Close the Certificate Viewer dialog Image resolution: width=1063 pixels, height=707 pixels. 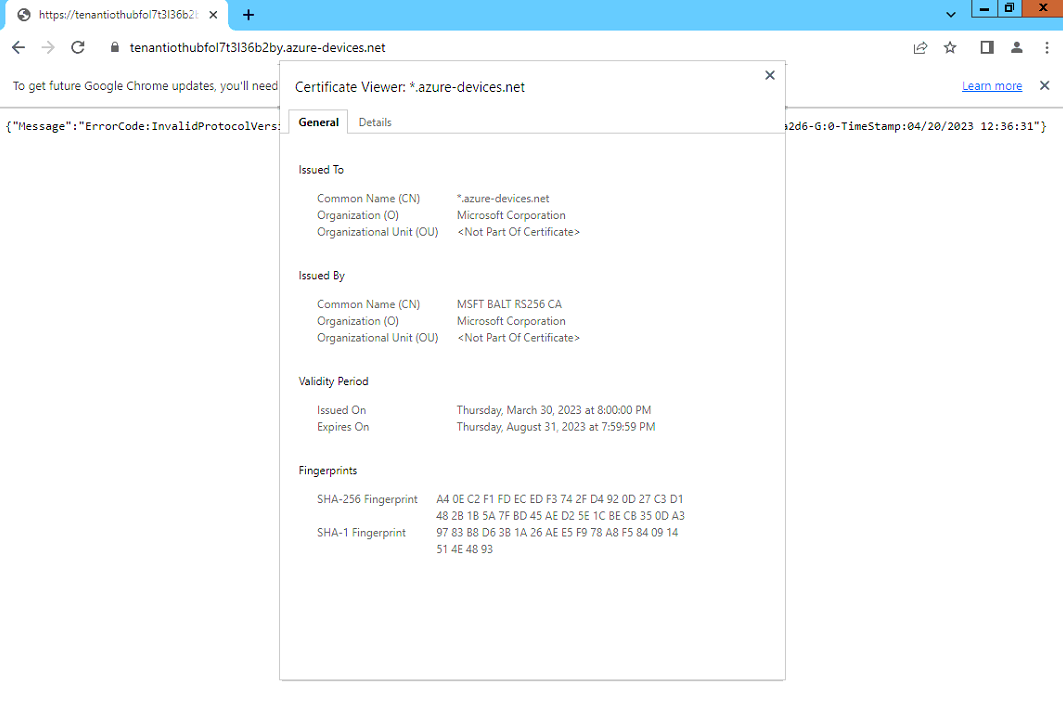[769, 75]
